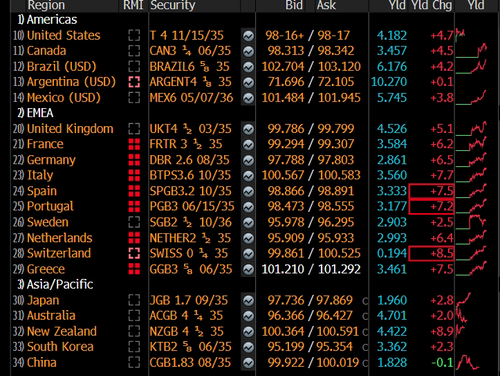Open chart icon for Canada CAN3 06/35
This screenshot has width=500, height=376.
click(248, 51)
